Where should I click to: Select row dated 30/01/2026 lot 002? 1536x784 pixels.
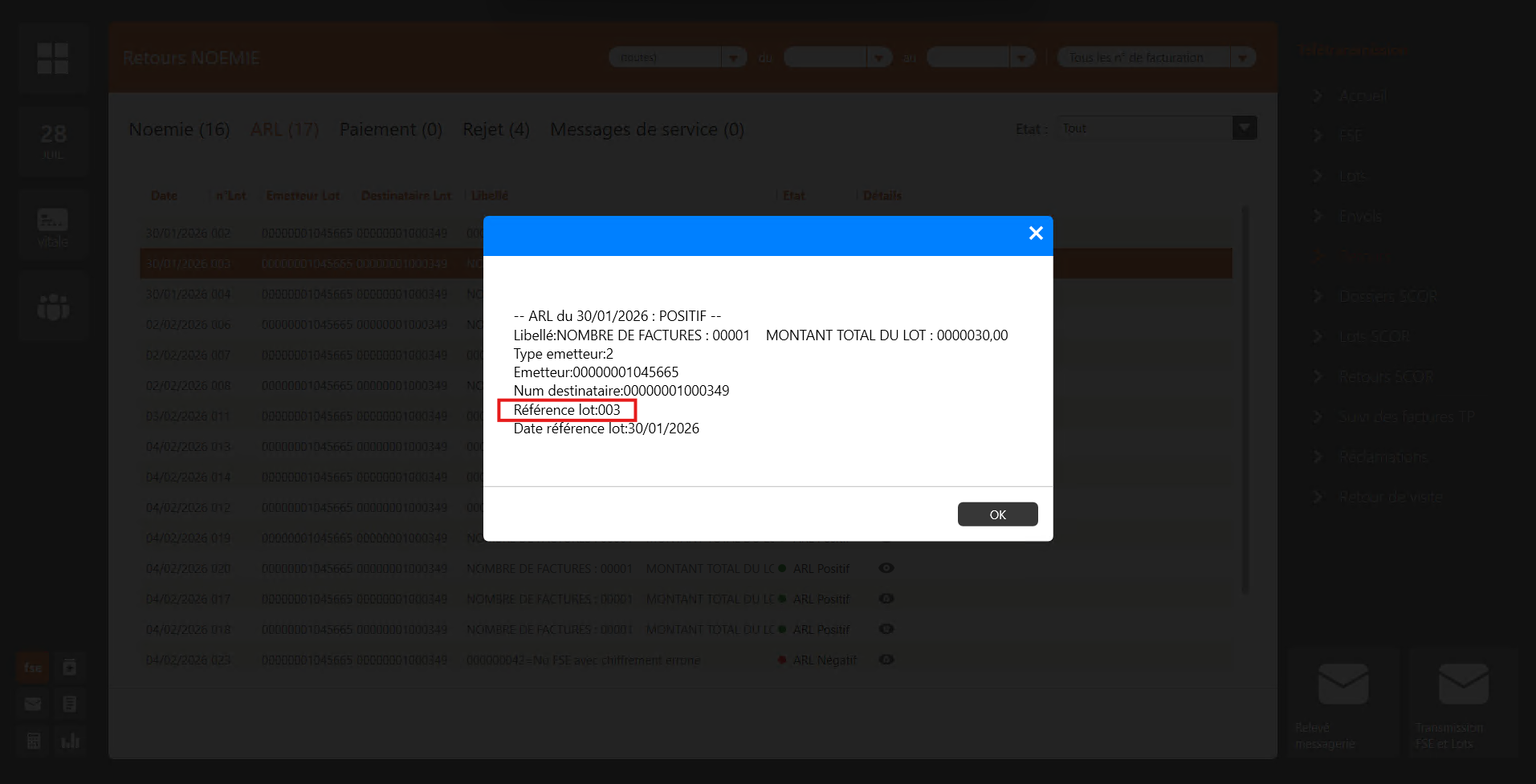[687, 233]
